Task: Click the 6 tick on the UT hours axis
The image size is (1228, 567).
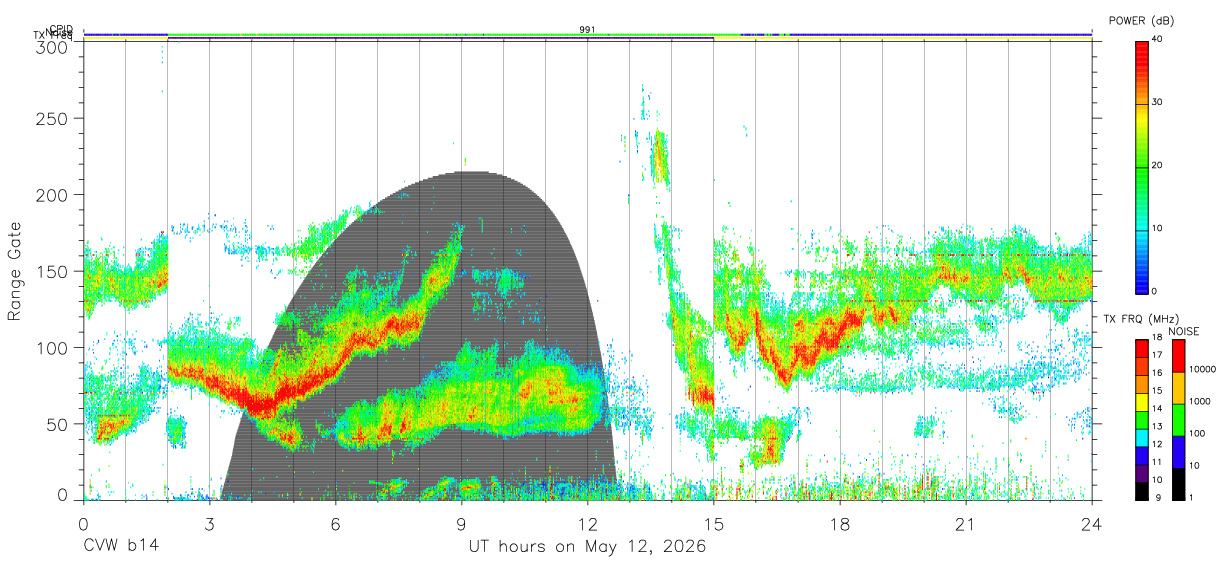Action: coord(335,524)
